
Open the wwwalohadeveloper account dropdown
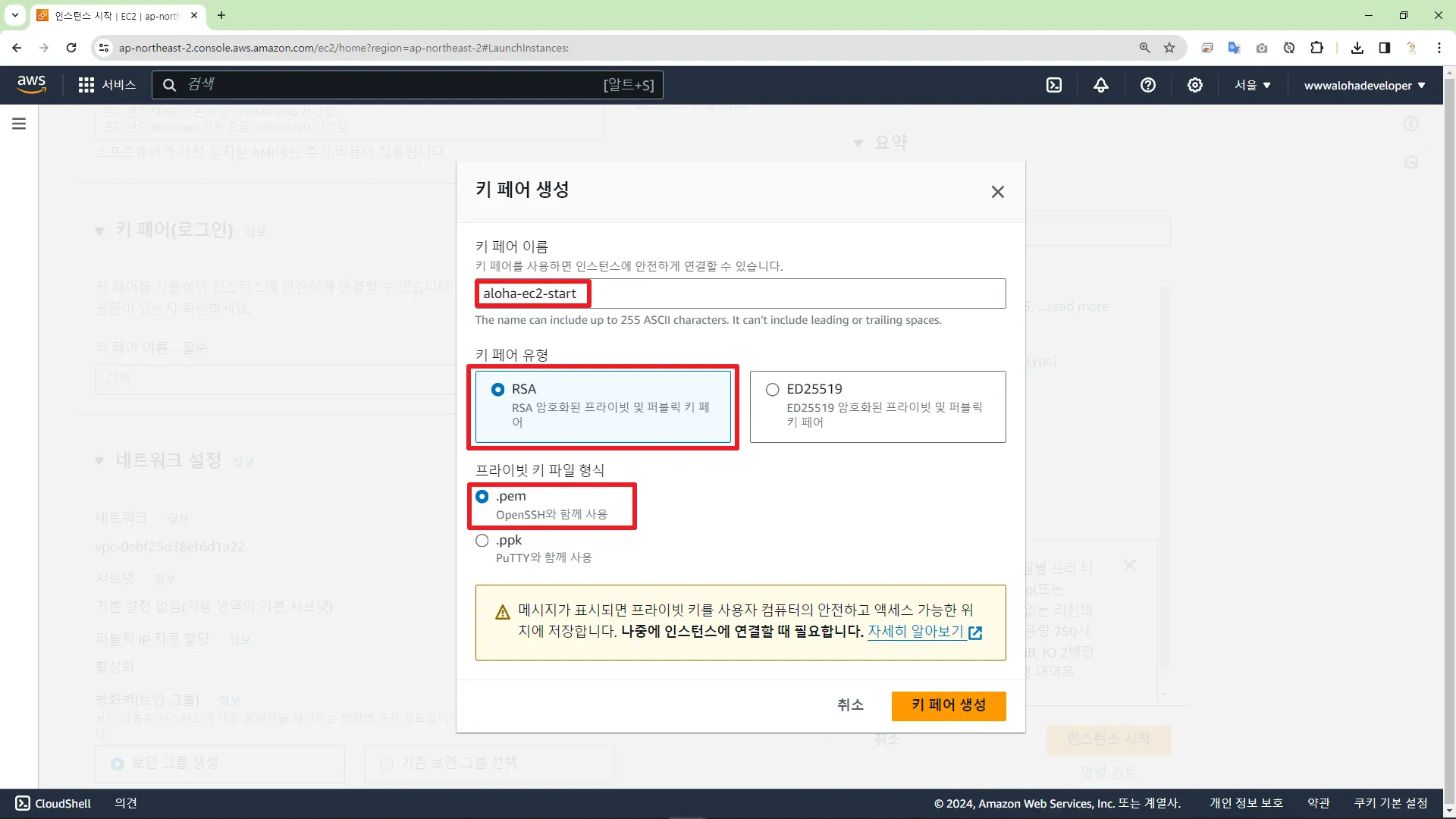1364,85
